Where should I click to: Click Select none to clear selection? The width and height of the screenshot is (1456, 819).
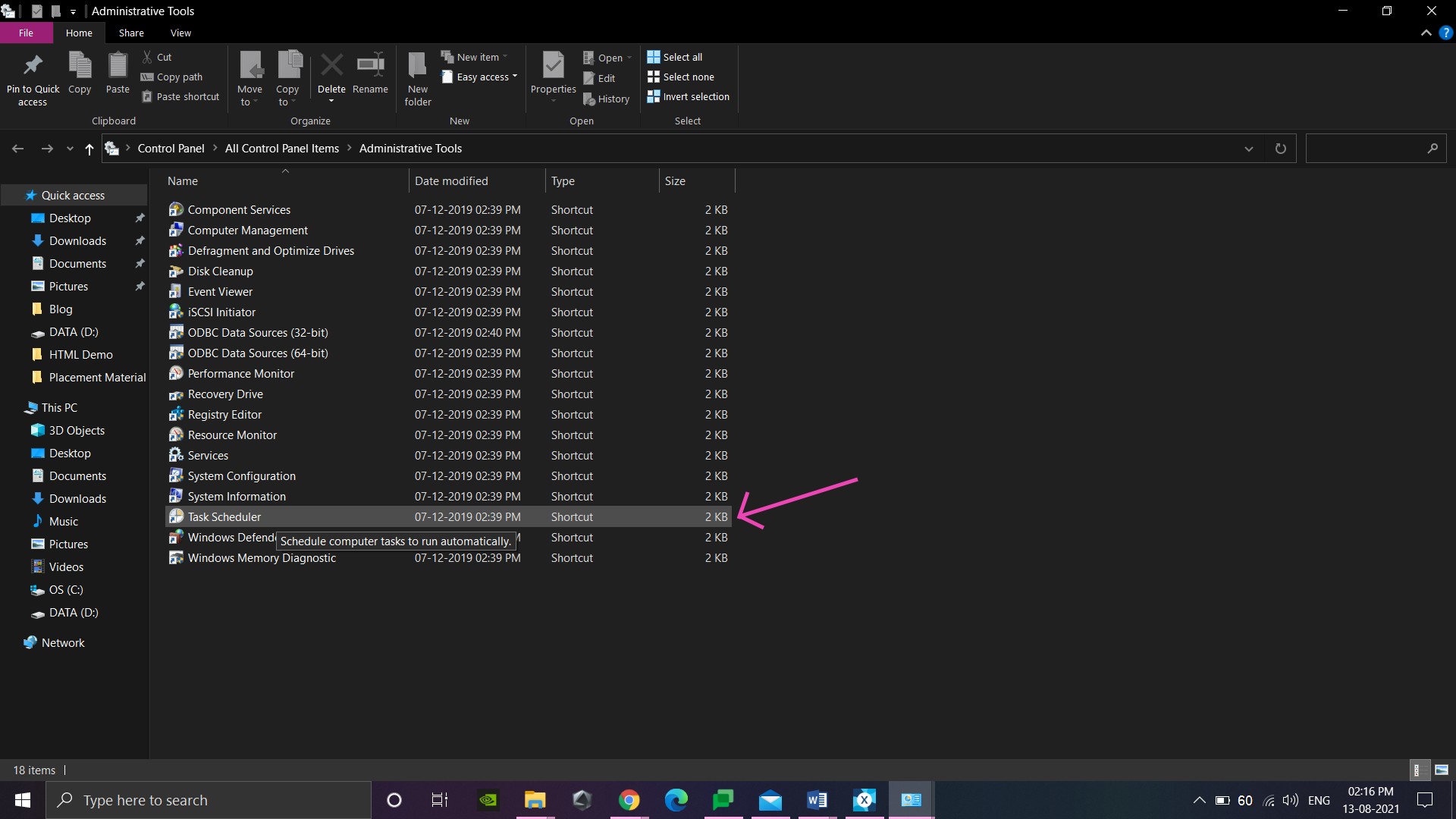681,77
